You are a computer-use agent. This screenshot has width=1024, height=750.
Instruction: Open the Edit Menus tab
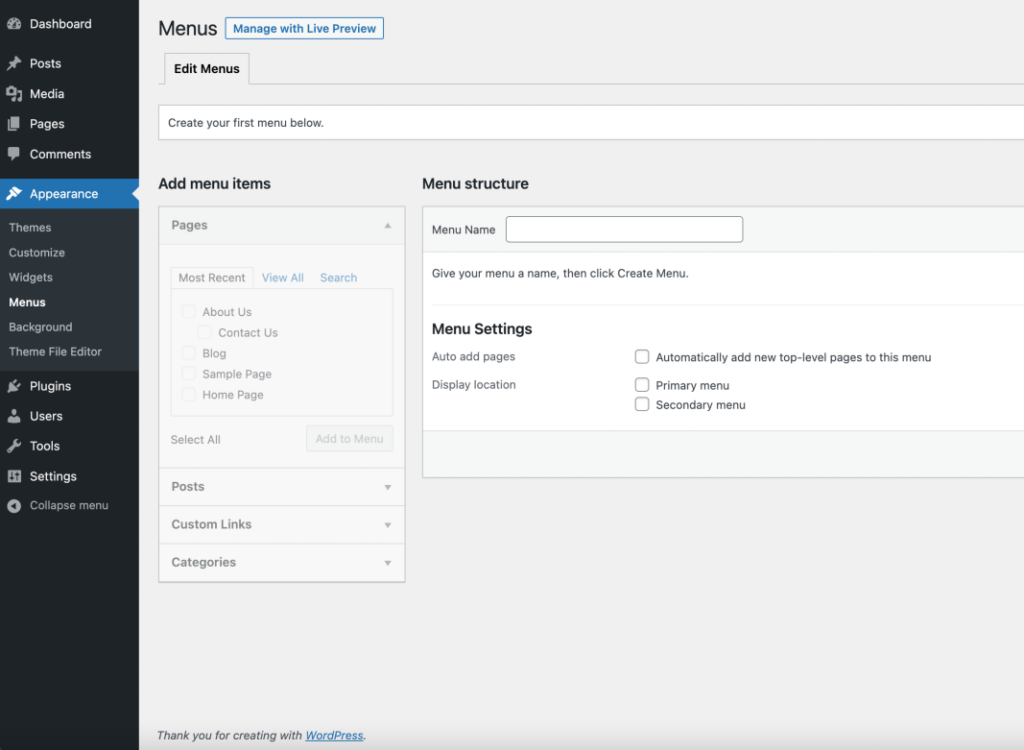(206, 69)
